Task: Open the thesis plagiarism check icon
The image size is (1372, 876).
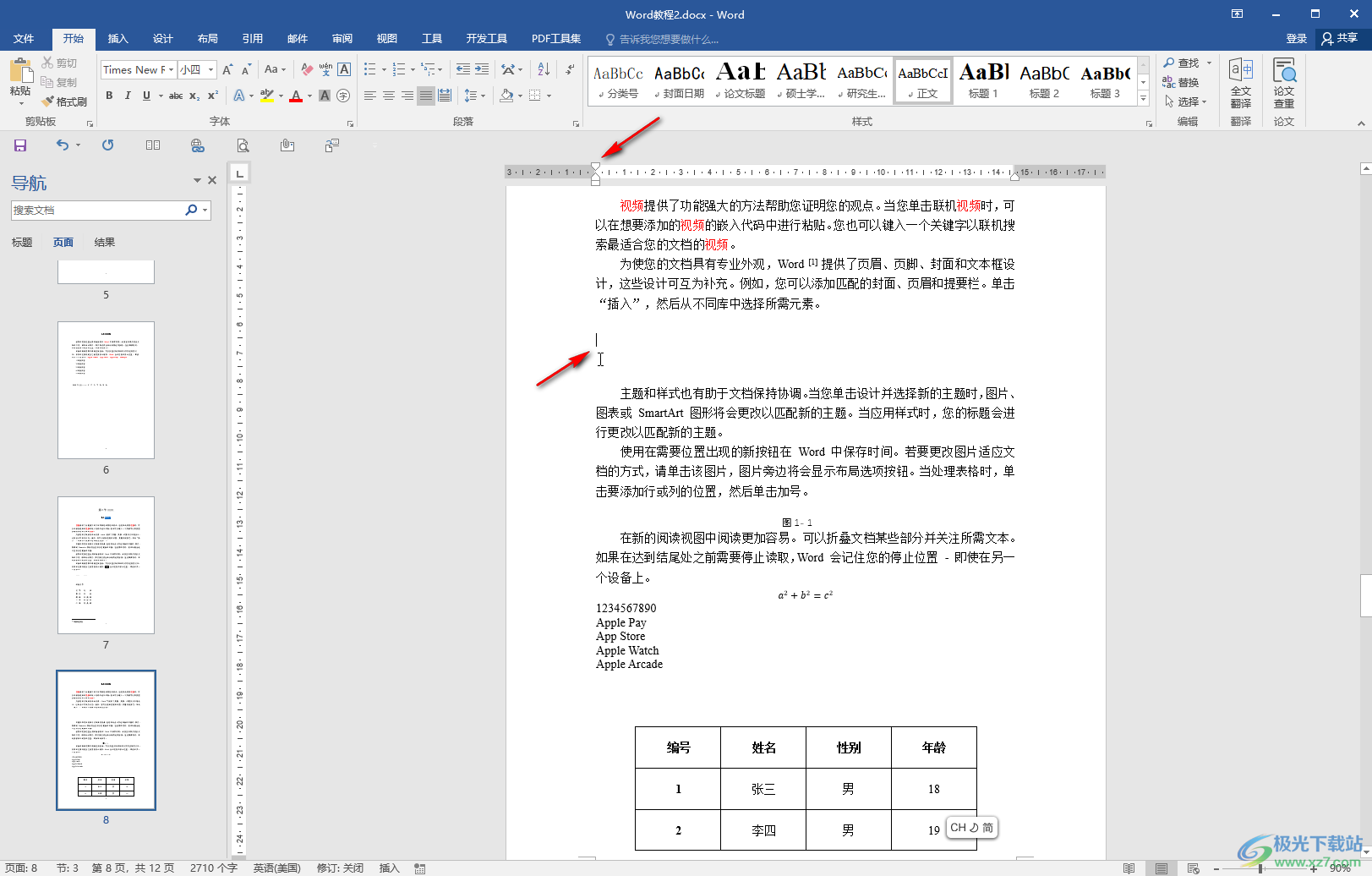Action: click(x=1284, y=82)
